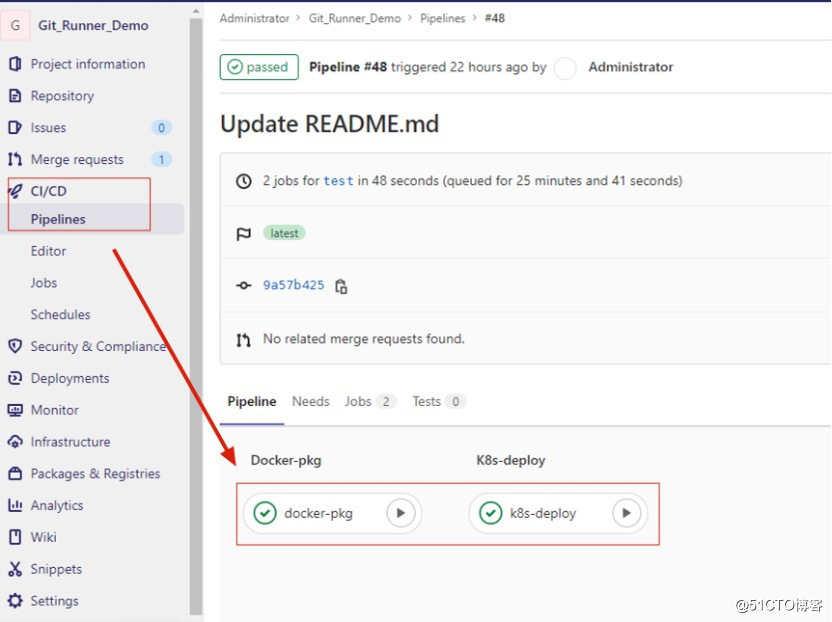The image size is (832, 622).
Task: Click the Docker-pkg stage heading
Action: pyautogui.click(x=286, y=460)
